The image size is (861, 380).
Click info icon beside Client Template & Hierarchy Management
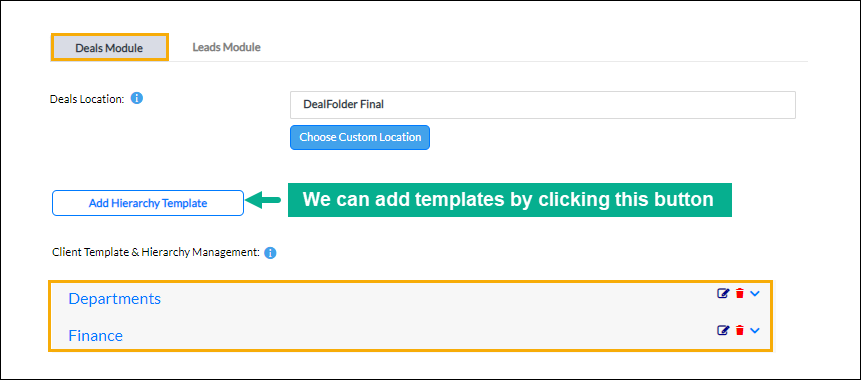point(270,253)
